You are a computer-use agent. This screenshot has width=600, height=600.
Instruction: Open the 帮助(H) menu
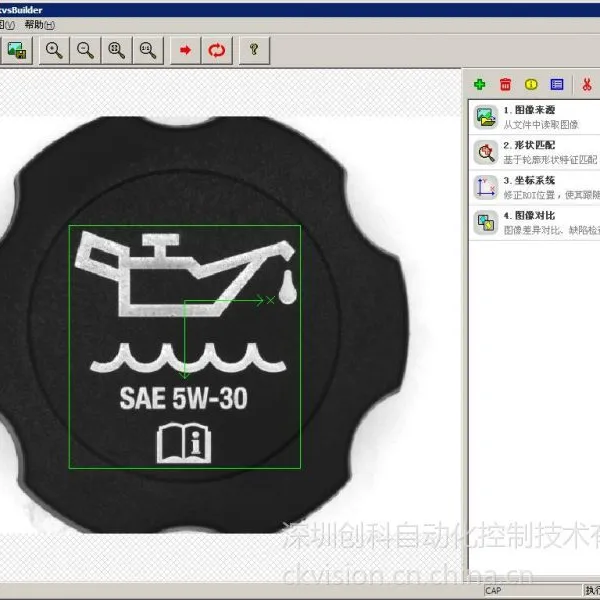(39, 25)
